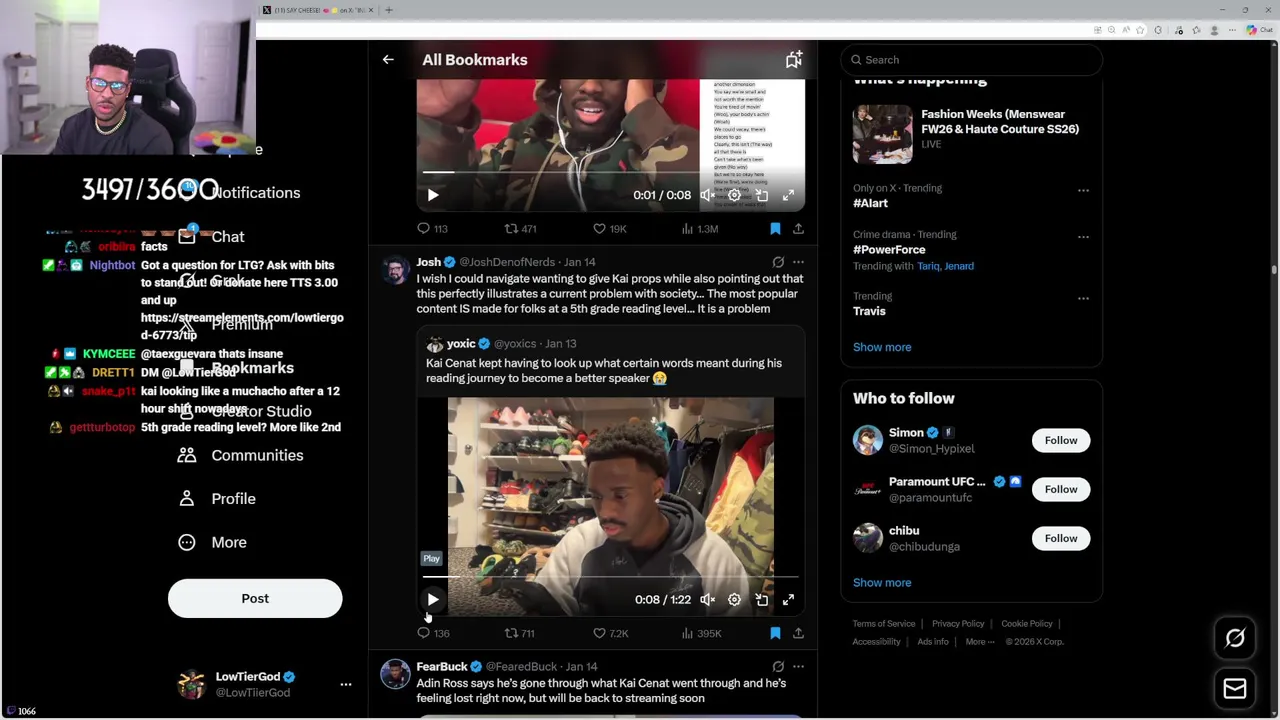Open settings gear on the 0:01 / 0:08 video
The width and height of the screenshot is (1280, 720).
coord(734,196)
